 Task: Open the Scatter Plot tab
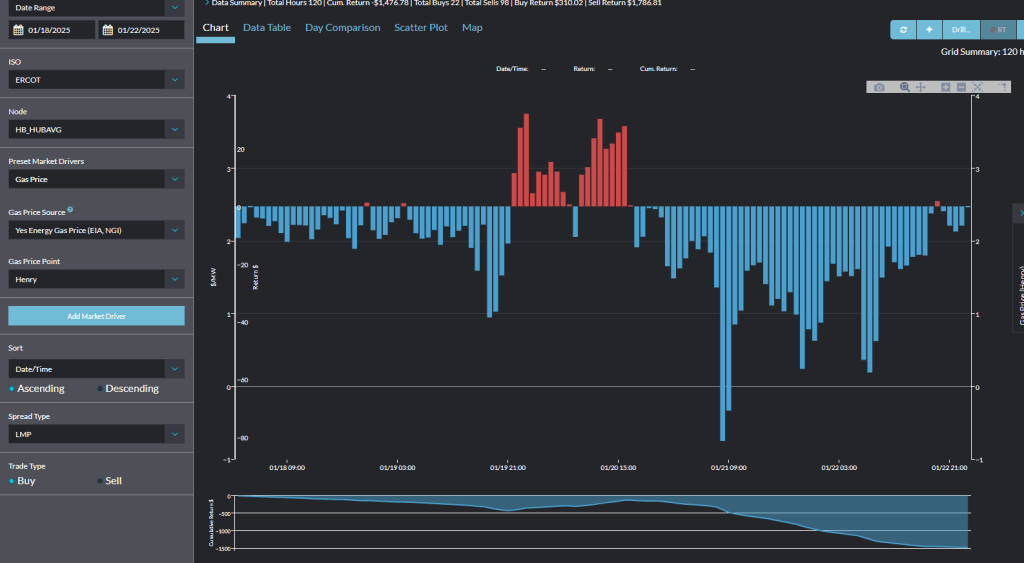pyautogui.click(x=421, y=28)
